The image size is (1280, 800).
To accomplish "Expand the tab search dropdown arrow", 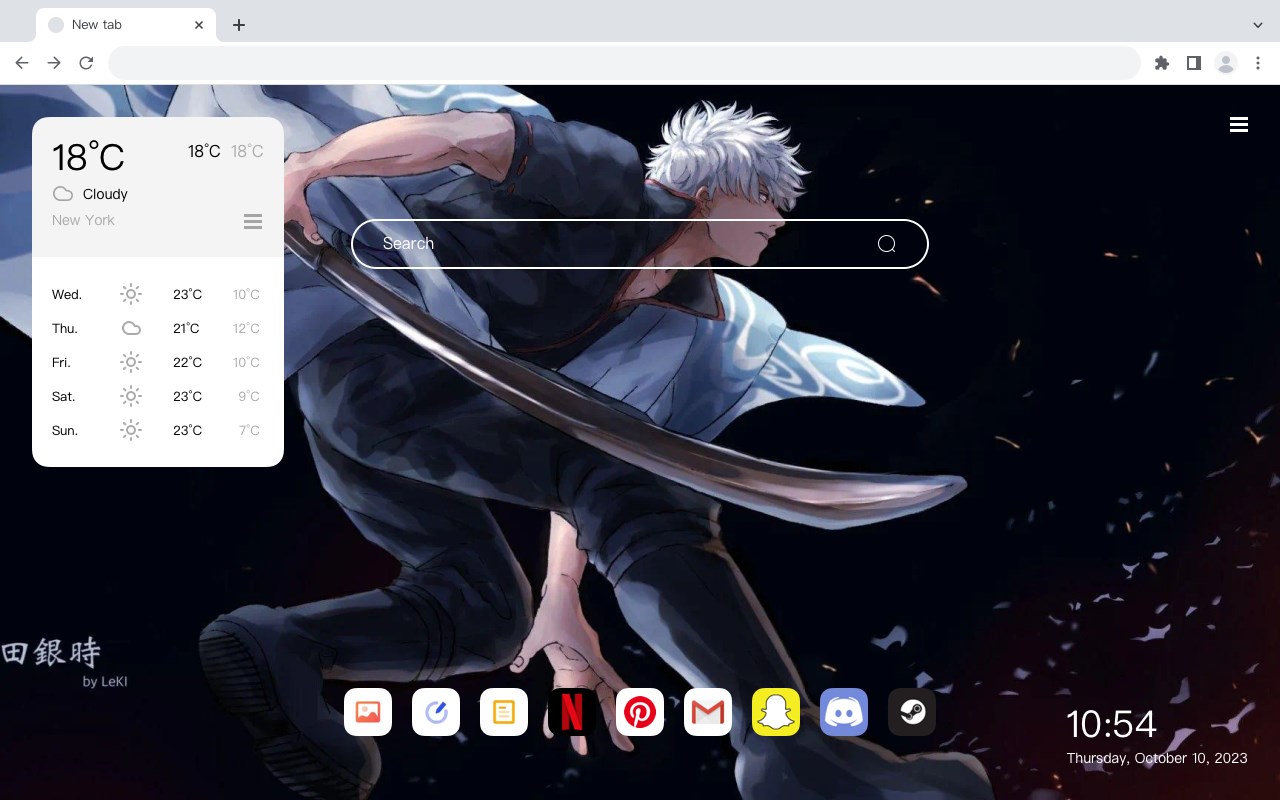I will pyautogui.click(x=1258, y=25).
